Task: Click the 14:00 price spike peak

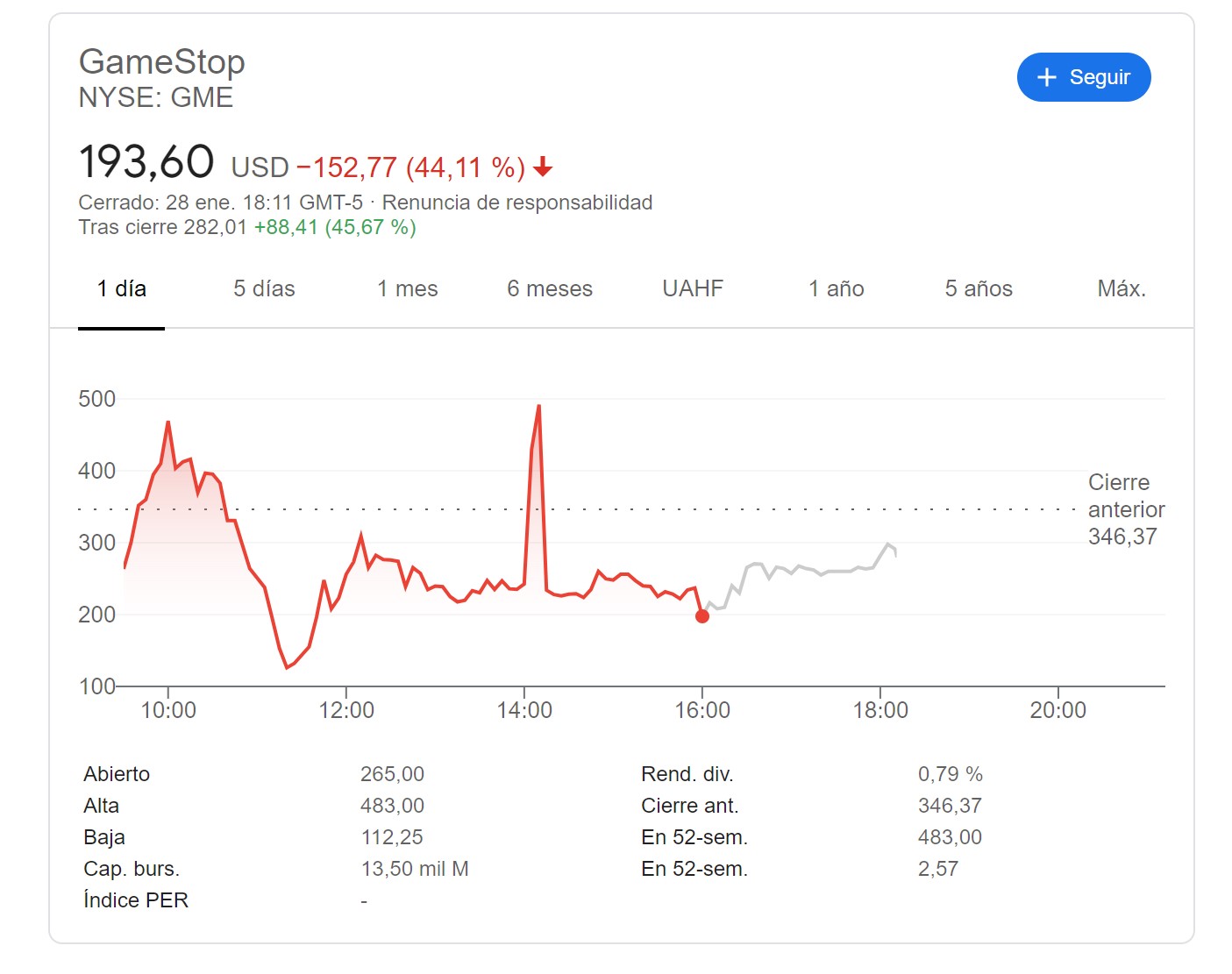Action: pos(538,406)
